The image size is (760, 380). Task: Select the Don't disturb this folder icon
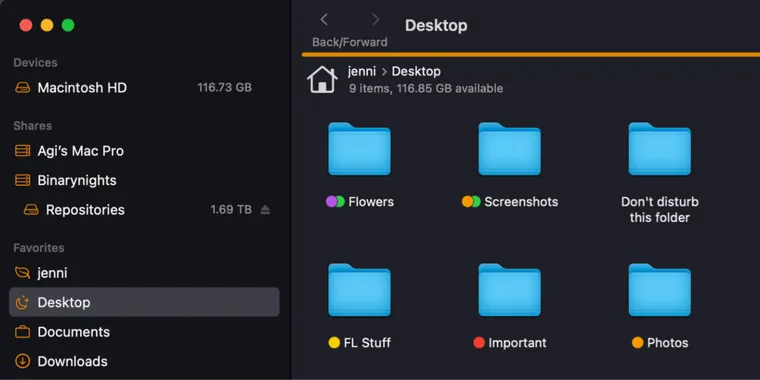pyautogui.click(x=660, y=149)
